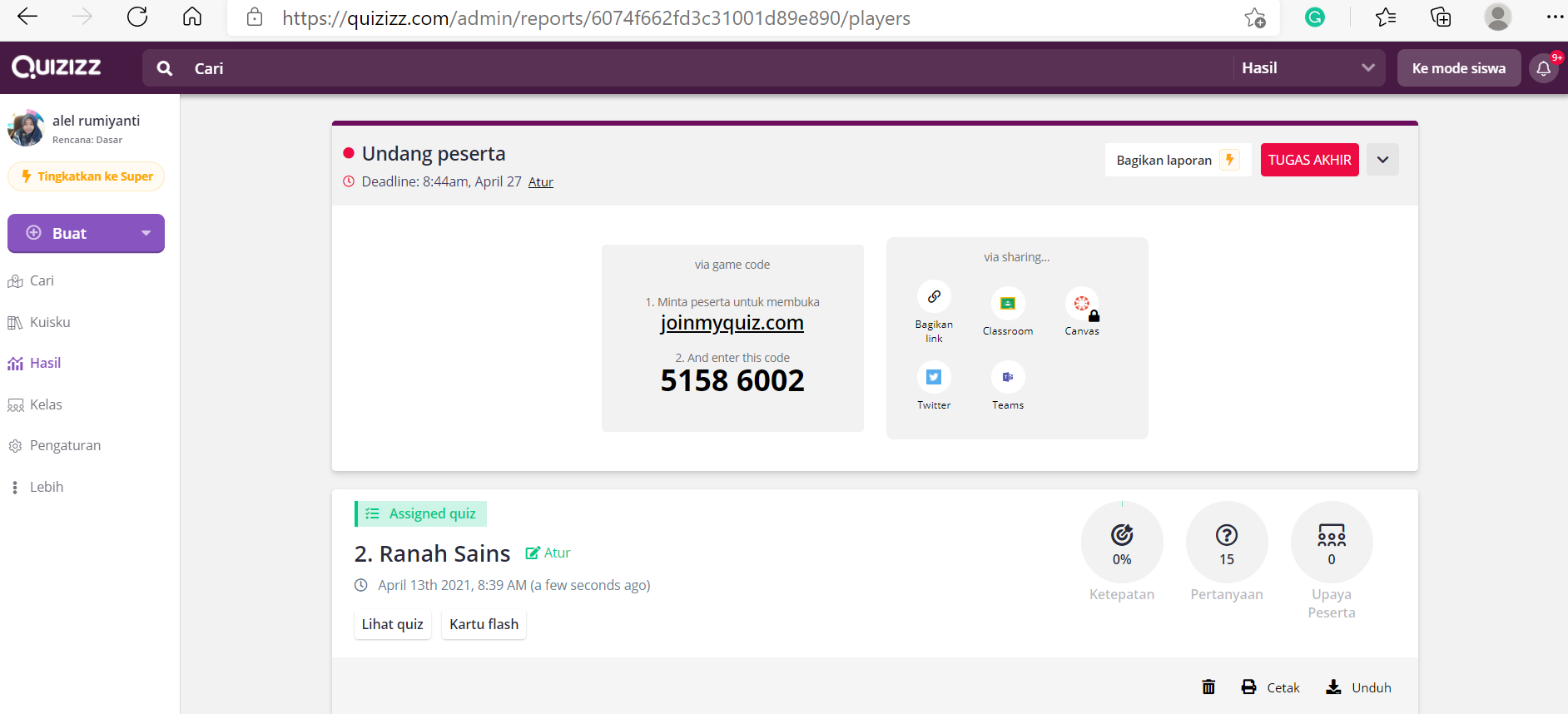Click the Quizizz logo
Image resolution: width=1568 pixels, height=714 pixels.
[x=57, y=67]
